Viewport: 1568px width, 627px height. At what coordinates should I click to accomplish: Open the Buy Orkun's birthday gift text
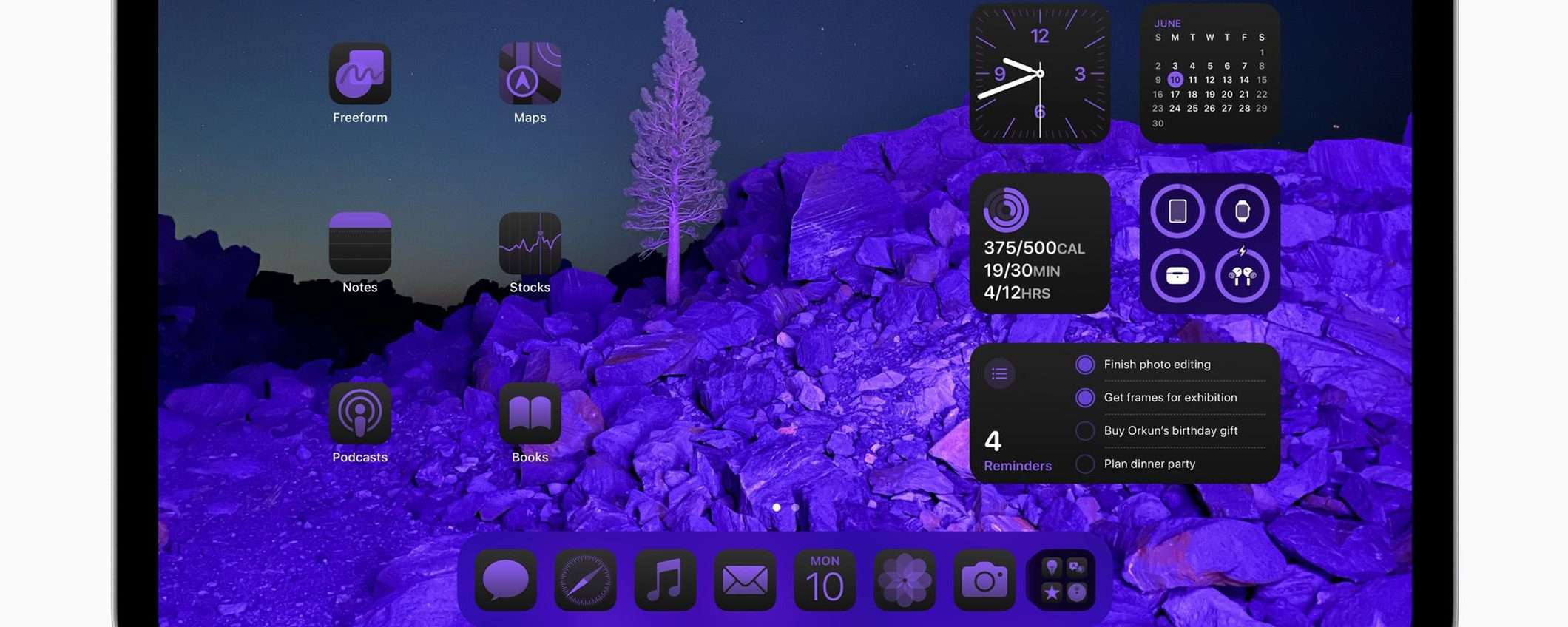point(1171,431)
